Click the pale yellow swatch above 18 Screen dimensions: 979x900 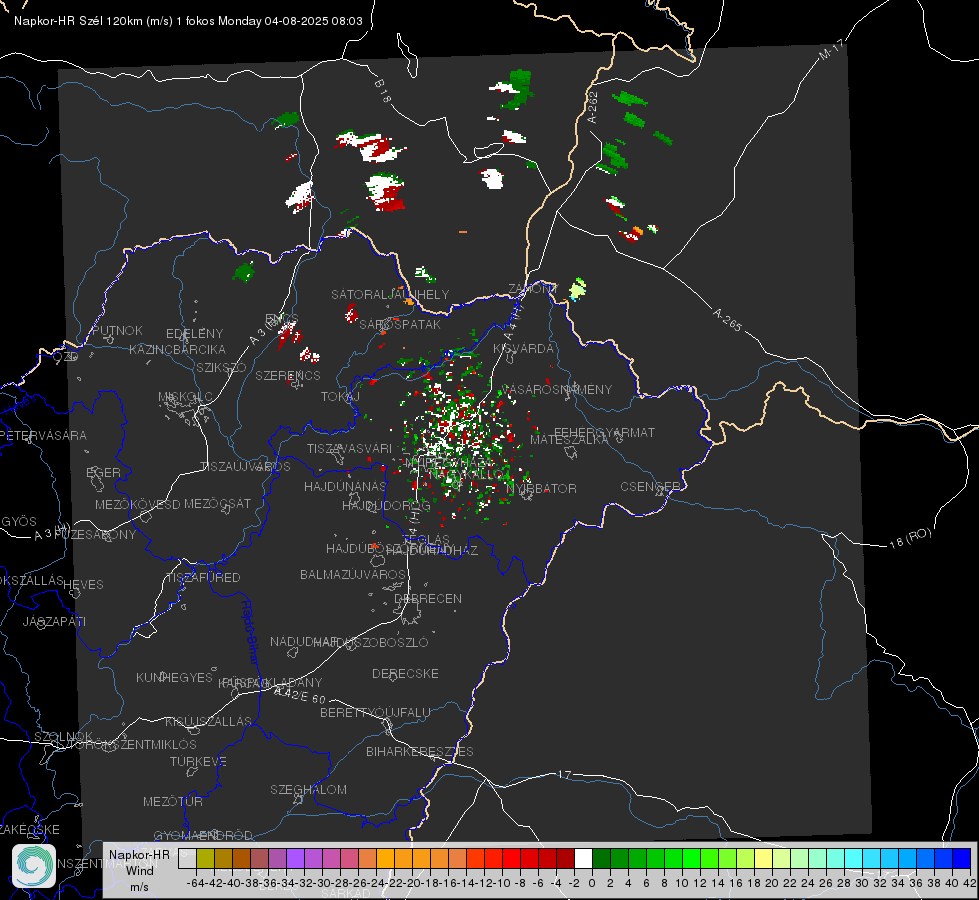click(x=763, y=858)
